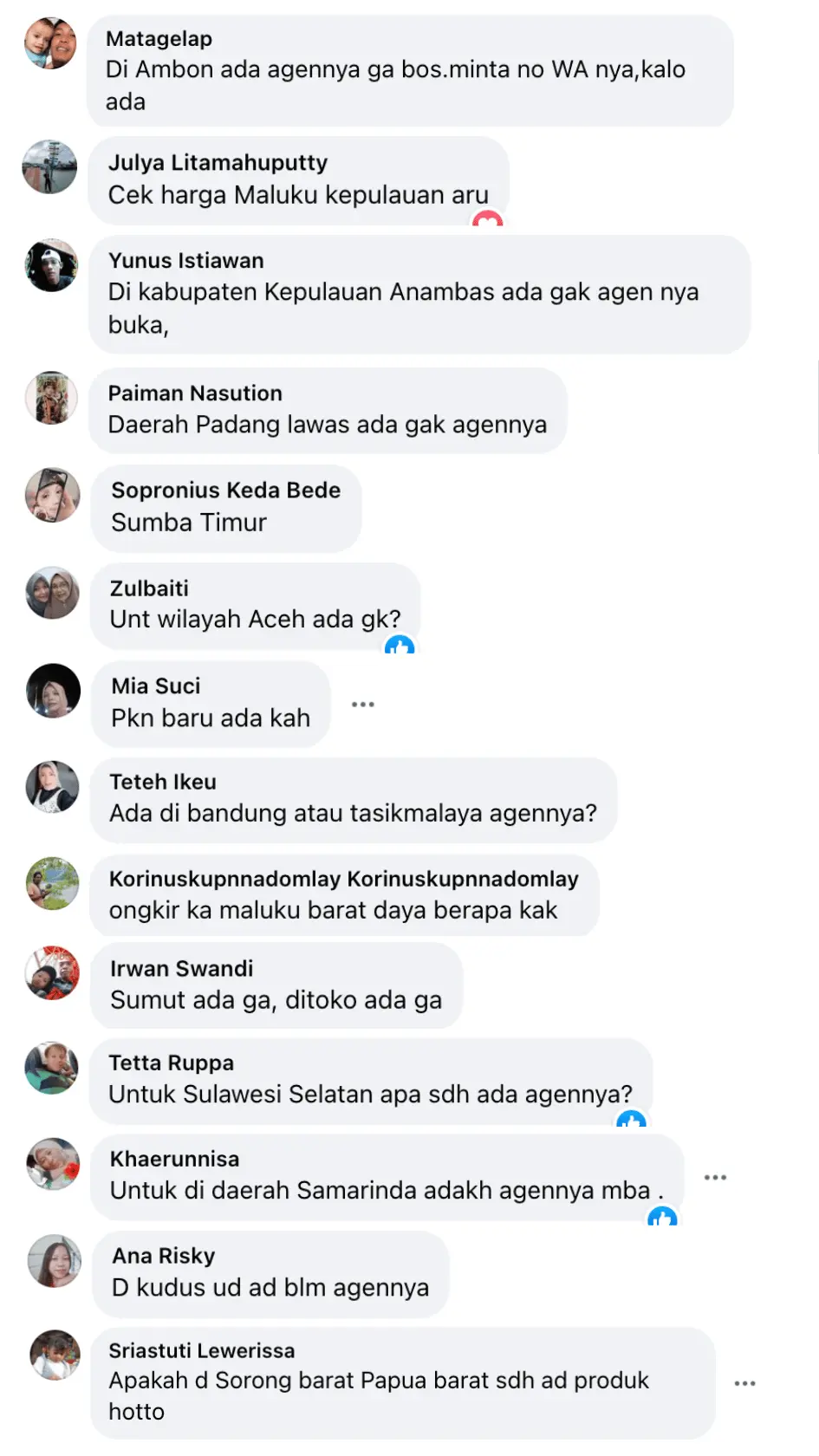
Task: Open Irwan Swandi's profile picture
Action: (52, 973)
